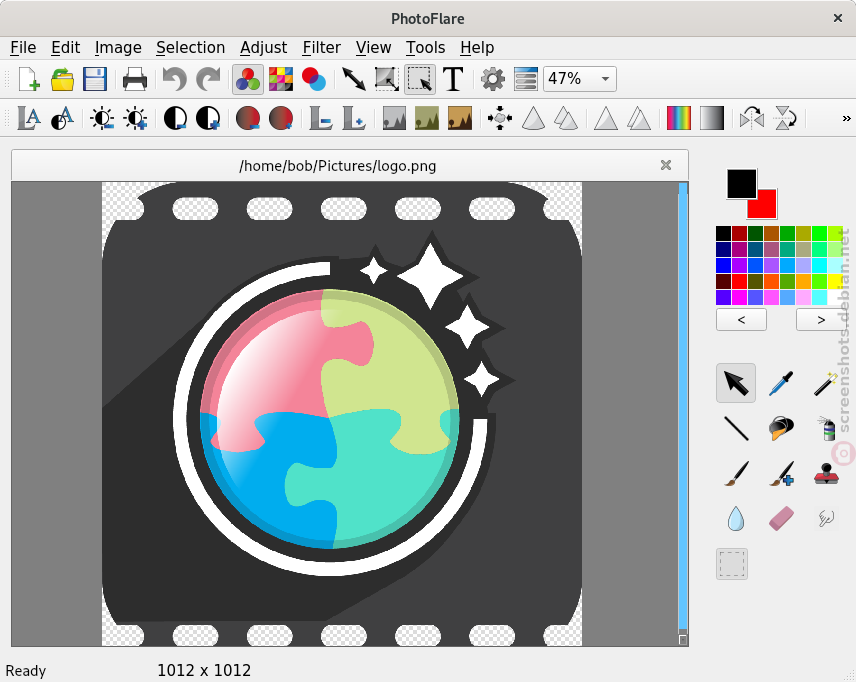Click the double flat triangles filter icon
Screen dimensions: 856x682
(x=639, y=118)
